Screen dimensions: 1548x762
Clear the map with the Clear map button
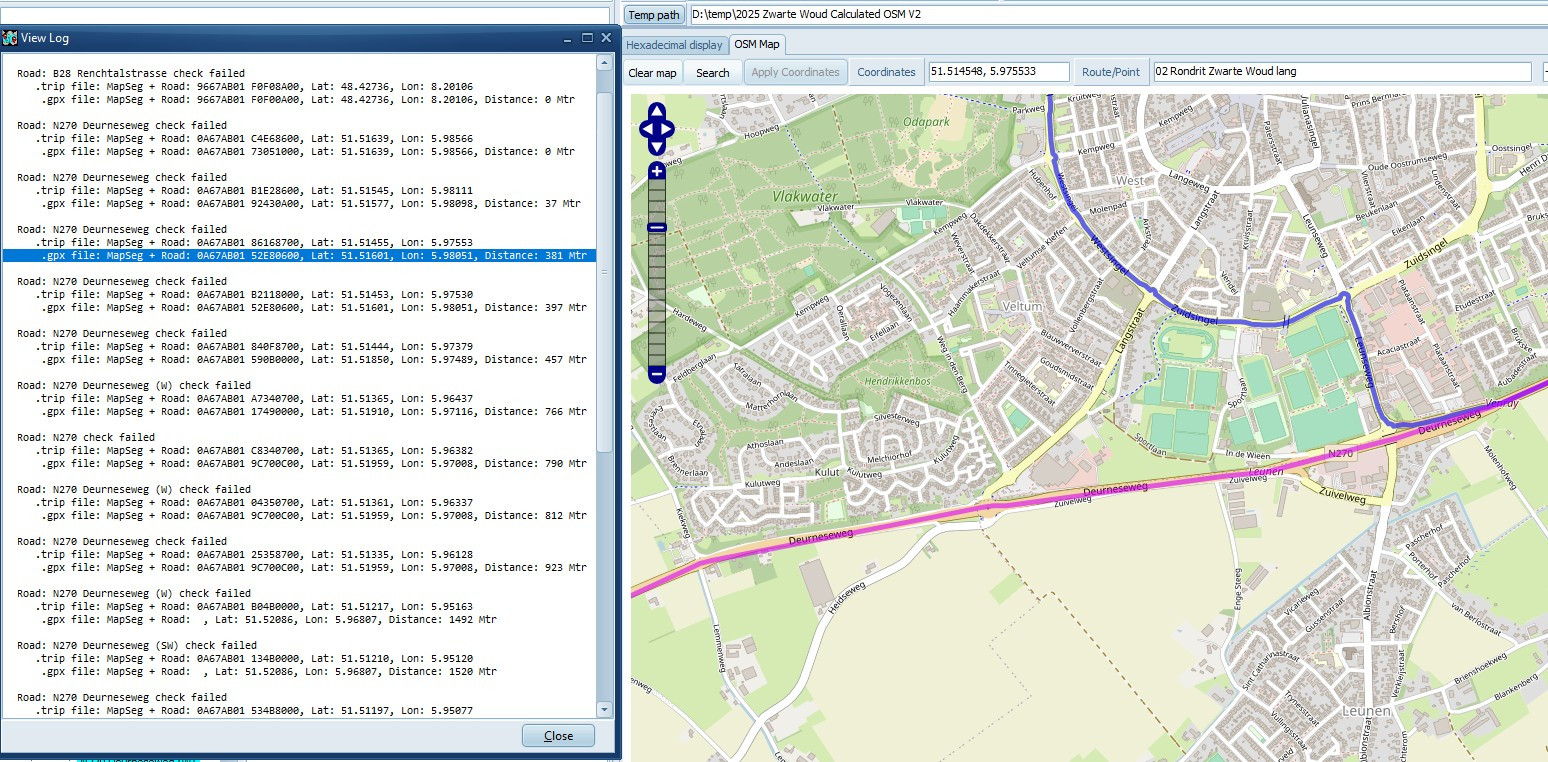click(x=652, y=72)
